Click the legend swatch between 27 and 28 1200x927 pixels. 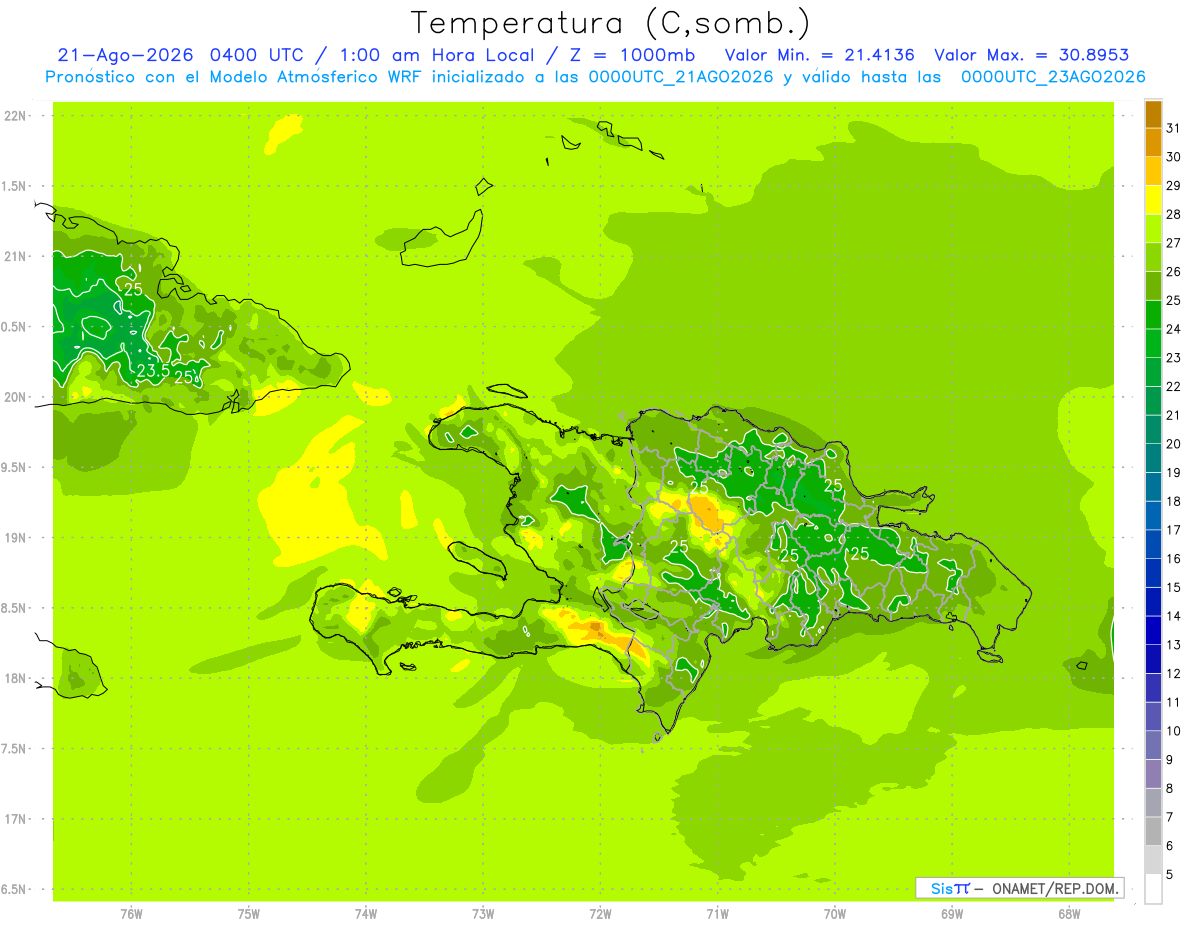coord(1153,228)
